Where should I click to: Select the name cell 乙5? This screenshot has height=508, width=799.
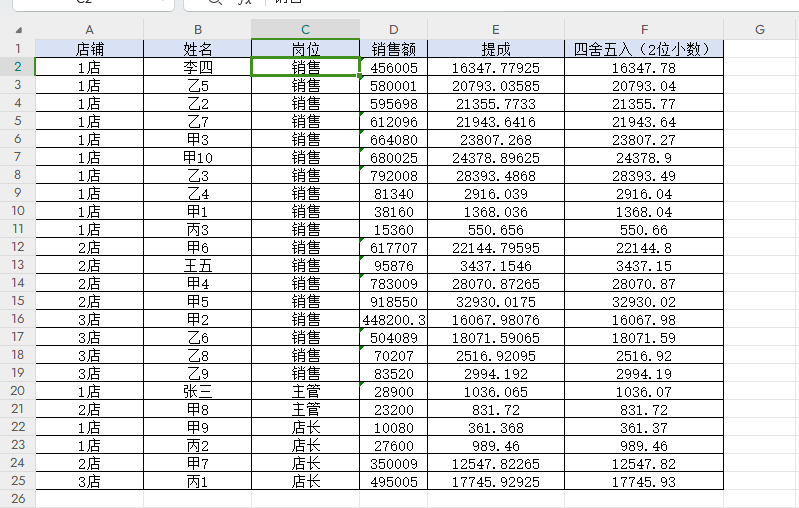pyautogui.click(x=198, y=85)
